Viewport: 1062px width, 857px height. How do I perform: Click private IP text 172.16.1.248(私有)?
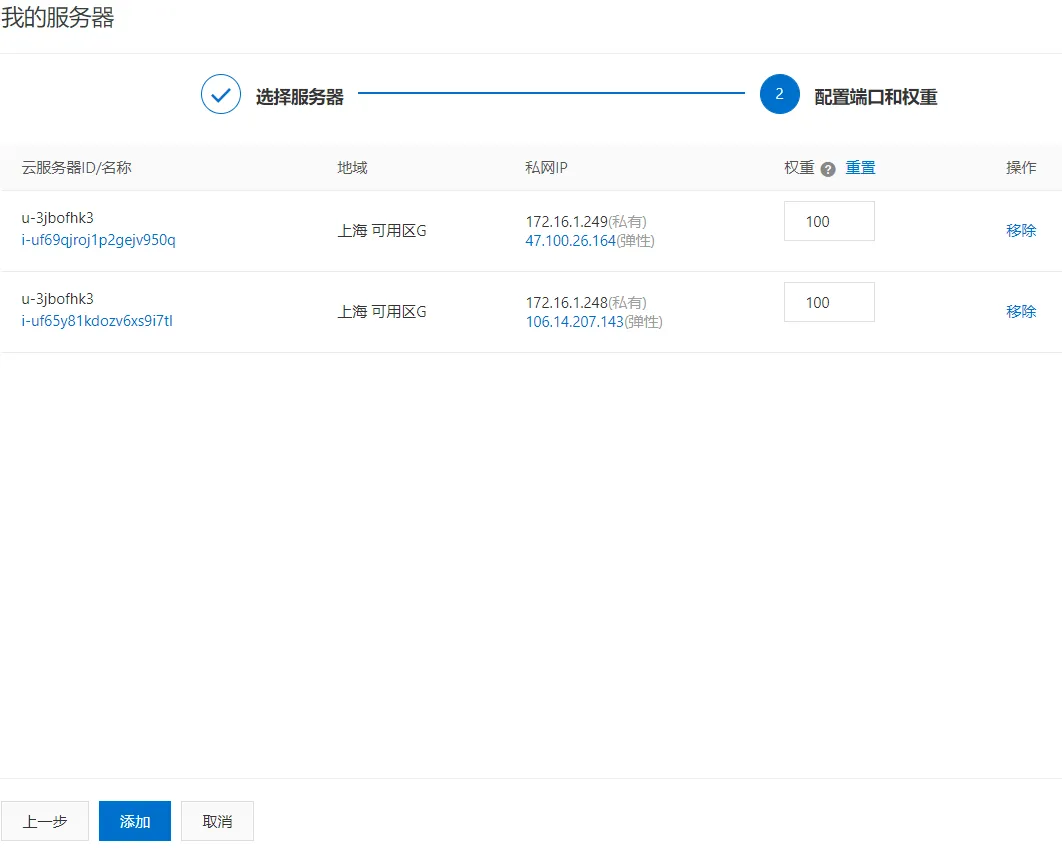tap(586, 303)
